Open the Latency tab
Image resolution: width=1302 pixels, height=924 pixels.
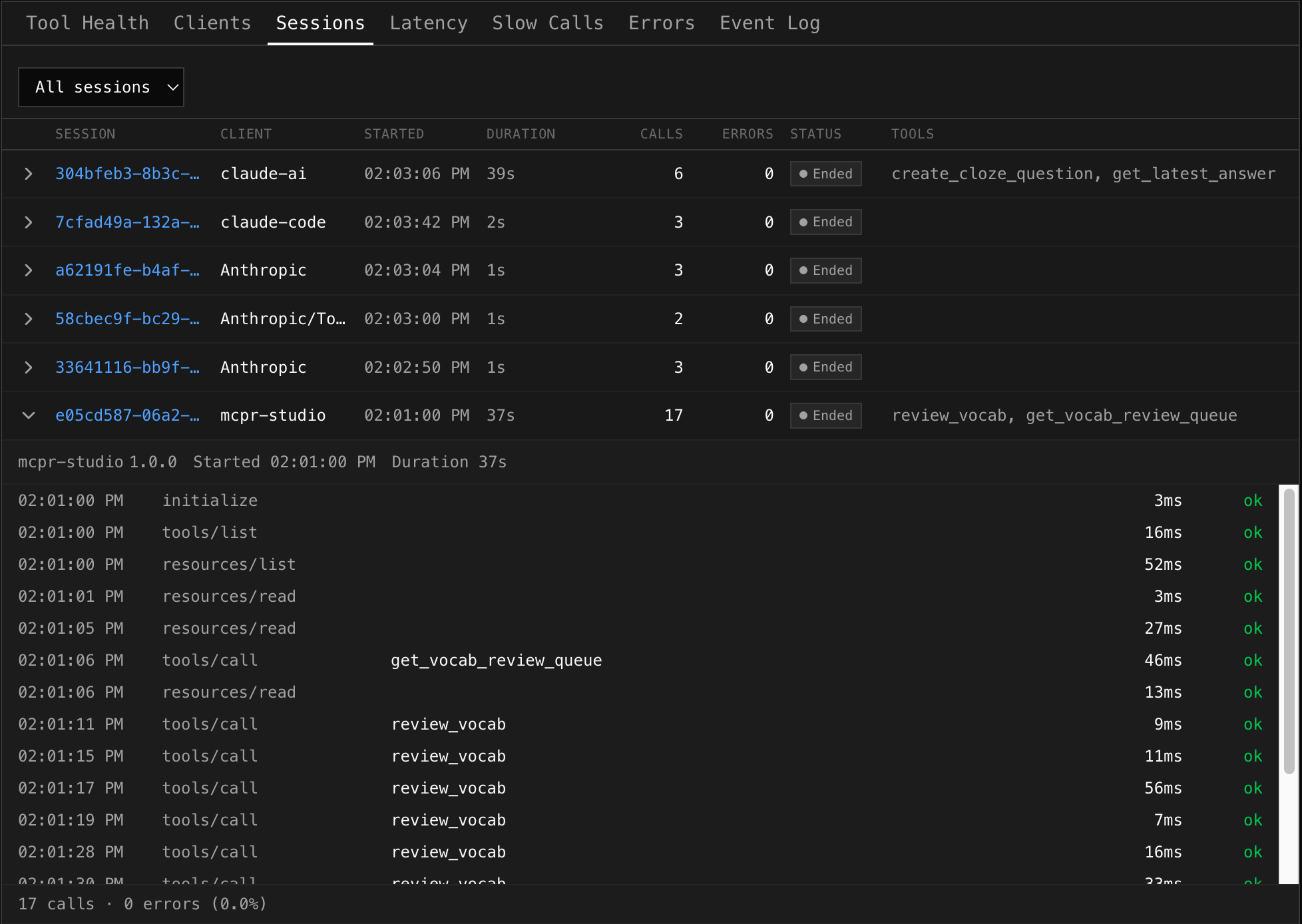429,23
